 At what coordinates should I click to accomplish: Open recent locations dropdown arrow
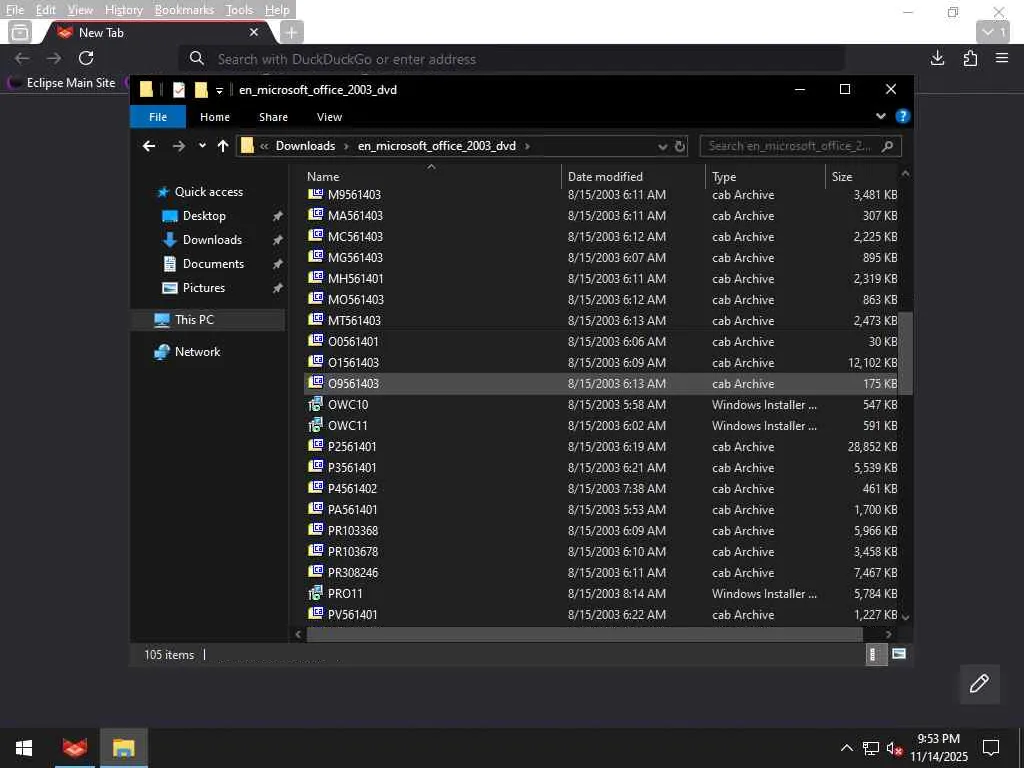[202, 146]
